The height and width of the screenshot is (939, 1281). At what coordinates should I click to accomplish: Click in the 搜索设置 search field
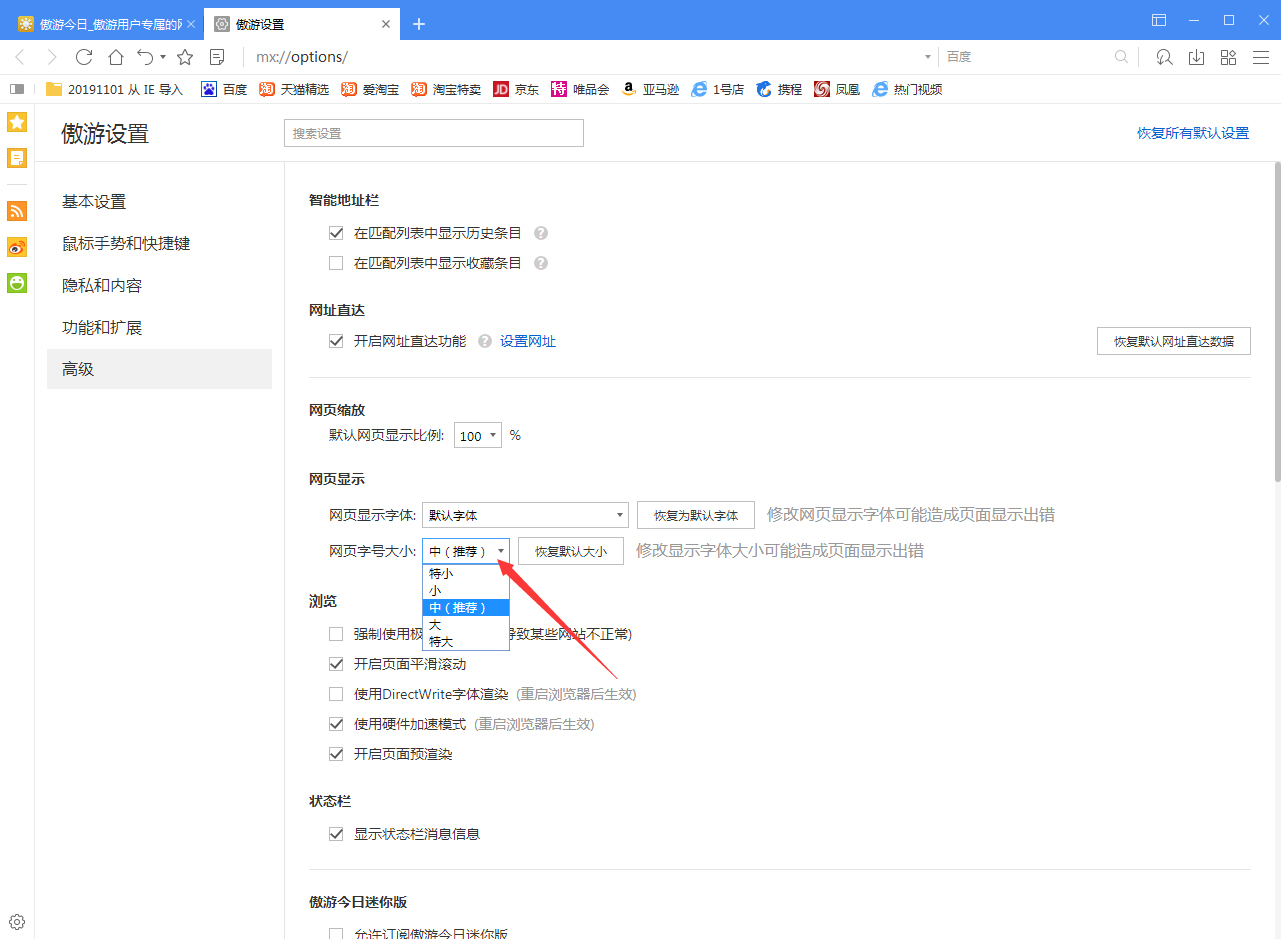433,132
